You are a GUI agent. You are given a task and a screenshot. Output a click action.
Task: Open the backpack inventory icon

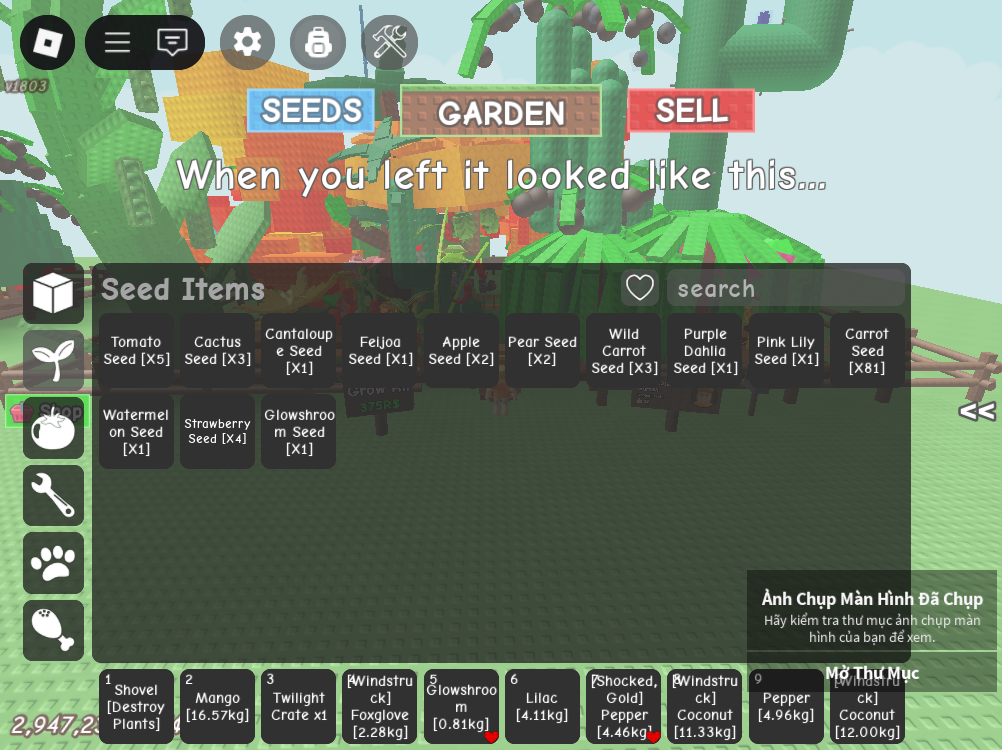[x=318, y=43]
